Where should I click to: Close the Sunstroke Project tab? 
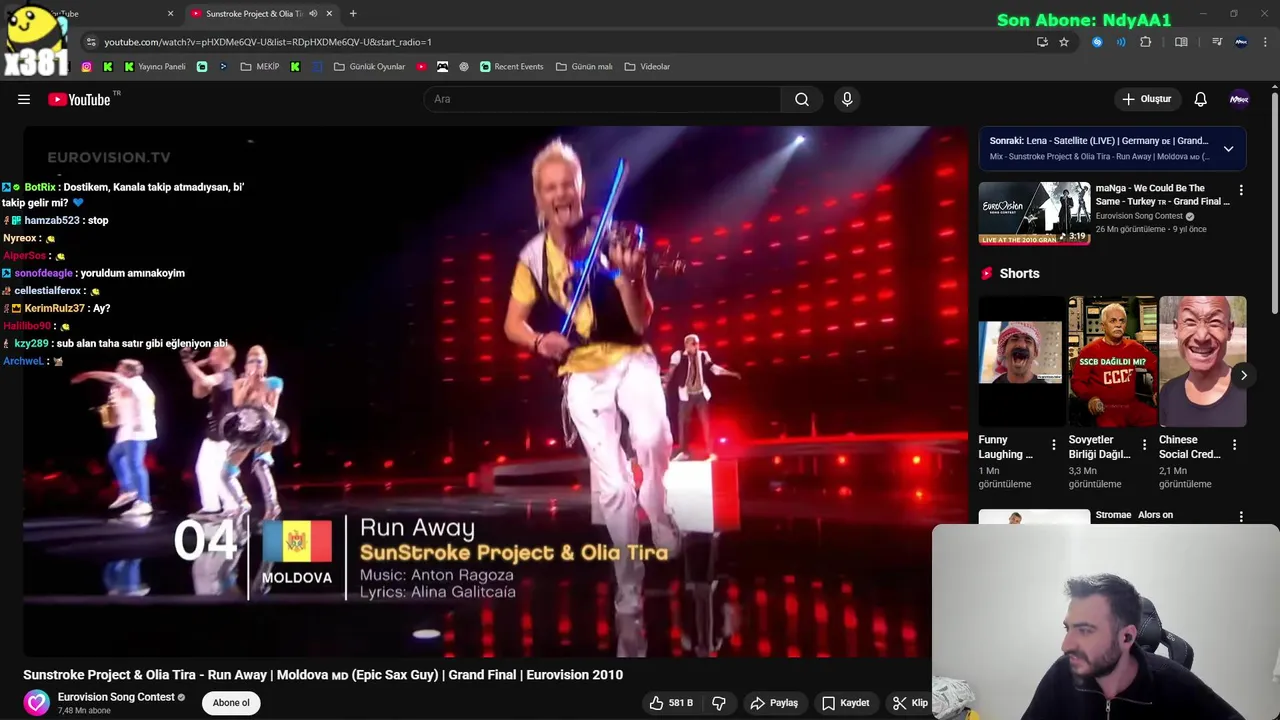click(x=329, y=14)
